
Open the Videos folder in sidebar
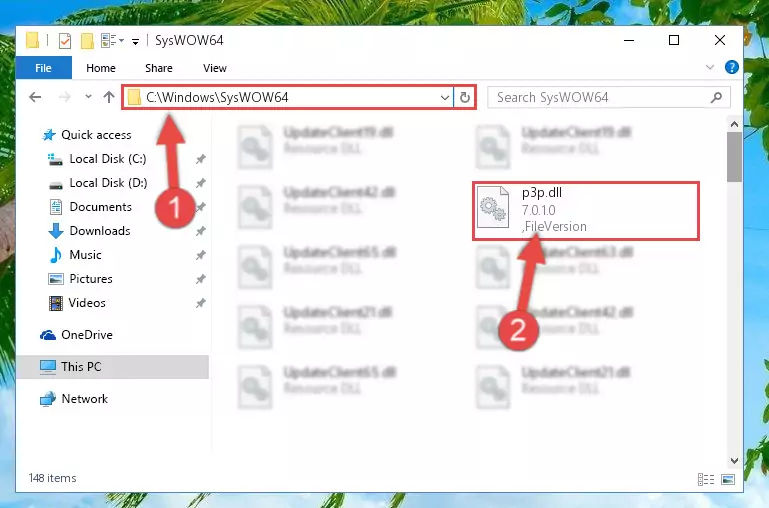pos(77,303)
